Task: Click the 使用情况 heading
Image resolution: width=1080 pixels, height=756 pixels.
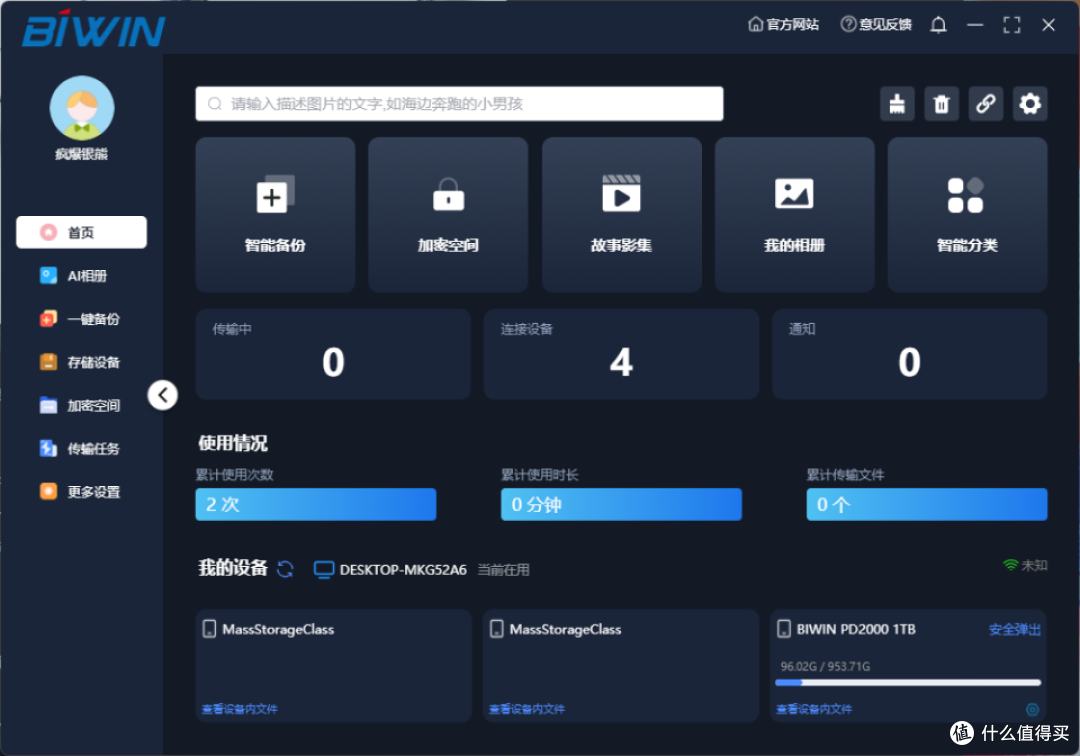Action: click(x=233, y=443)
